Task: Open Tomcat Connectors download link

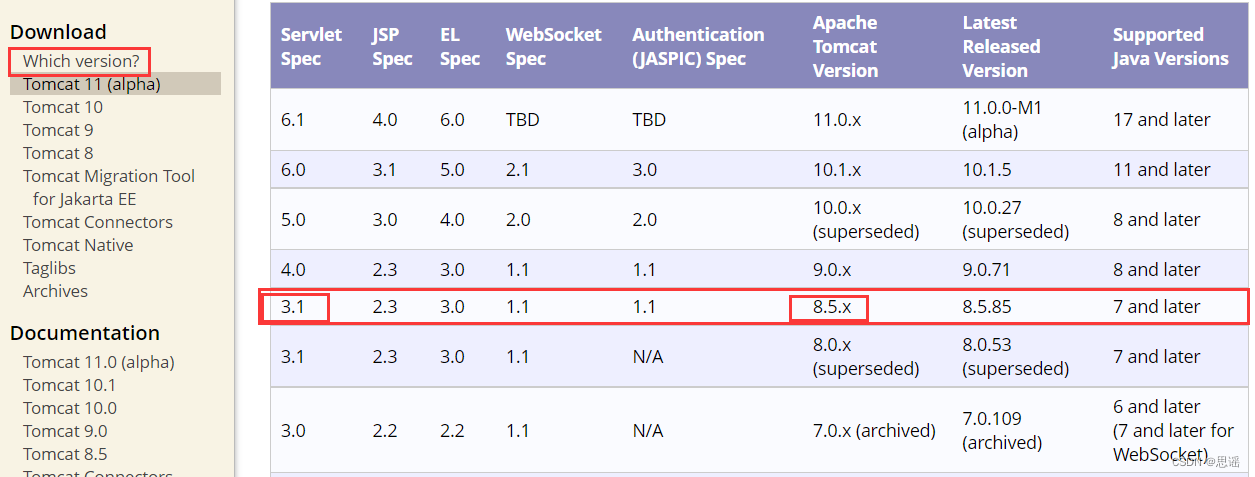Action: pos(98,222)
